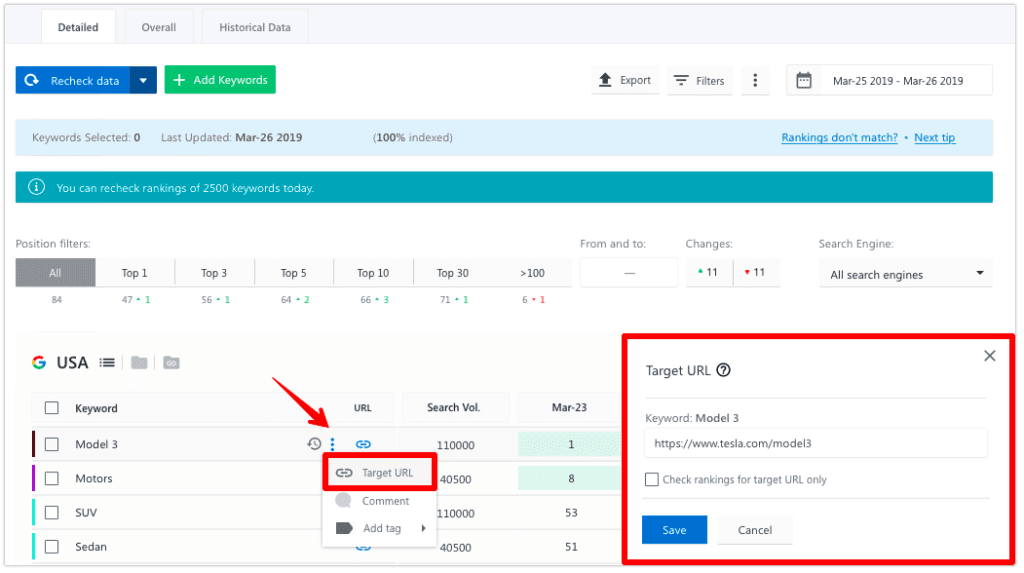Expand the Recheck data dropdown arrow
Screen dimensions: 1024x573
click(143, 80)
